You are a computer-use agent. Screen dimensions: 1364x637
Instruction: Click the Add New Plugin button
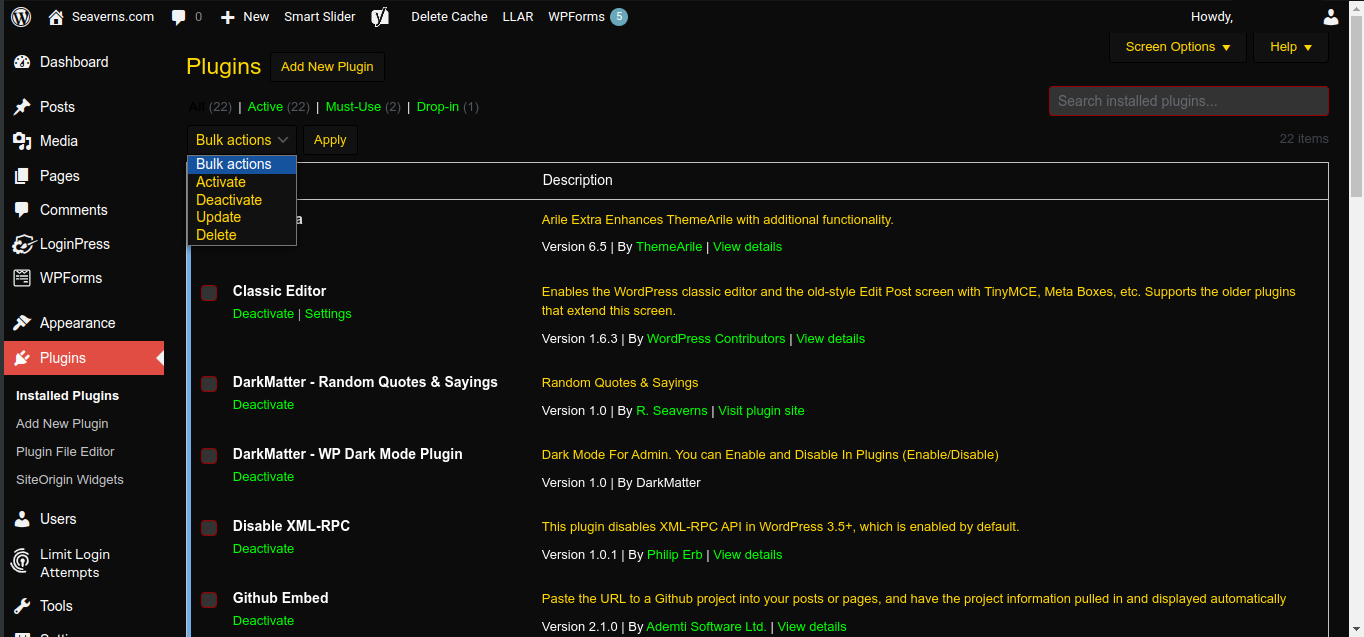[x=327, y=67]
